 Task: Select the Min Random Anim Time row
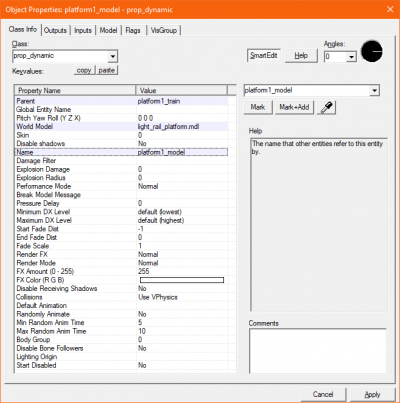pos(122,323)
